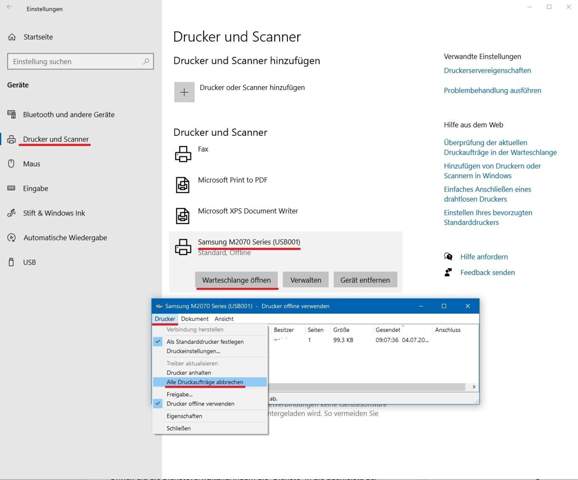Screen dimensions: 578x480
Task: Click scrollbar right arrow in queue window
Action: [474, 387]
